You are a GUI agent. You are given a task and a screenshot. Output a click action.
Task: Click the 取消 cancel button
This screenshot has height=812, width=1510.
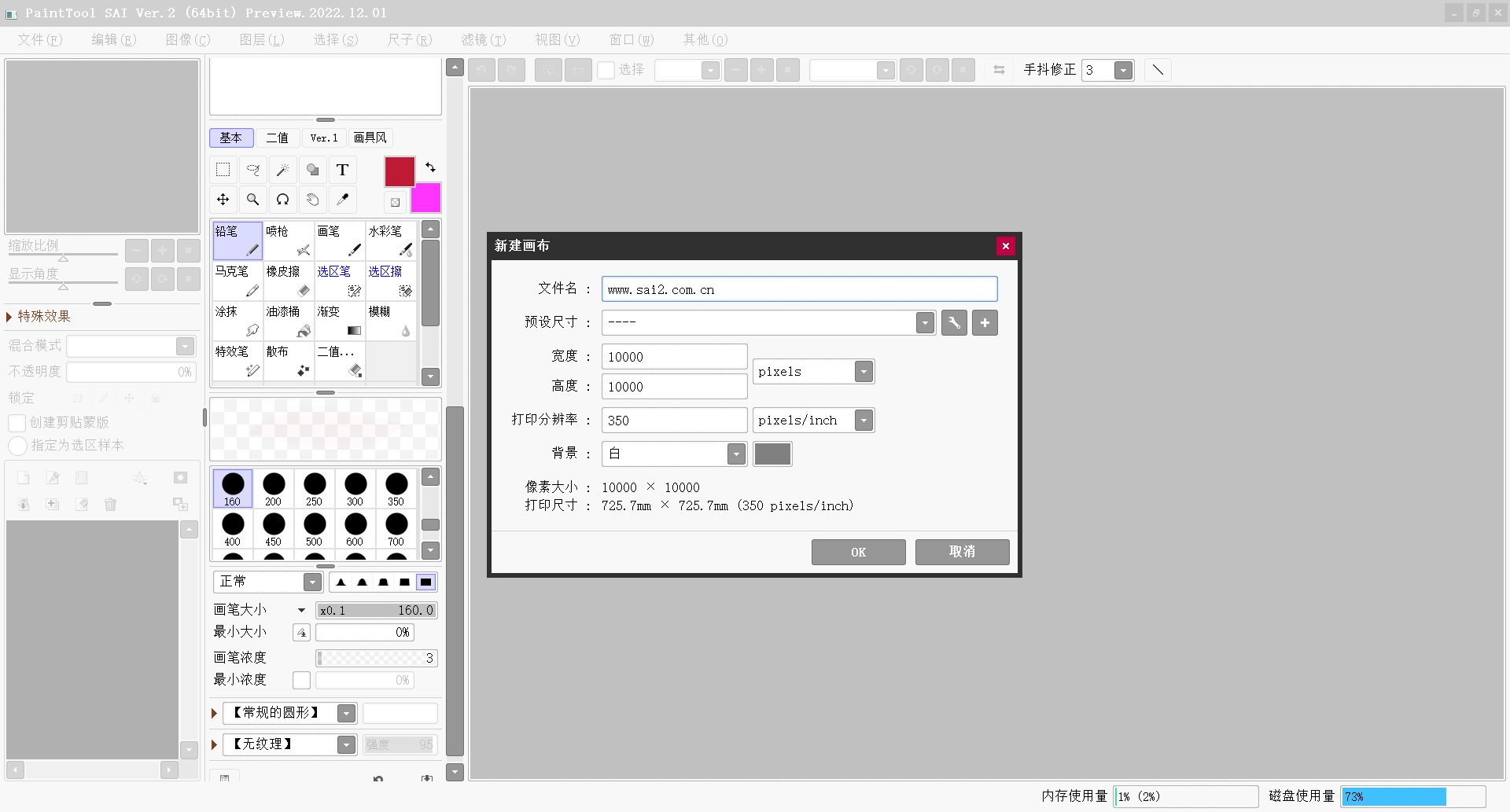(x=963, y=552)
